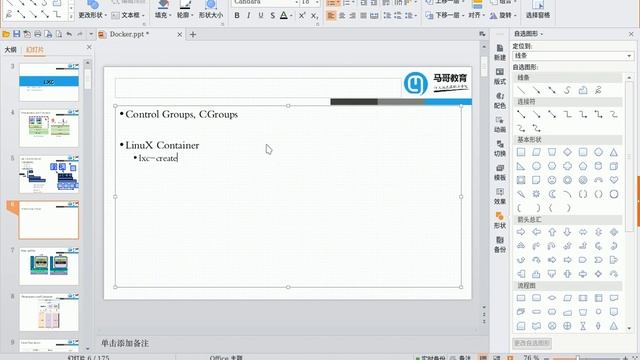Select the crescent moon shape

(x=552, y=194)
